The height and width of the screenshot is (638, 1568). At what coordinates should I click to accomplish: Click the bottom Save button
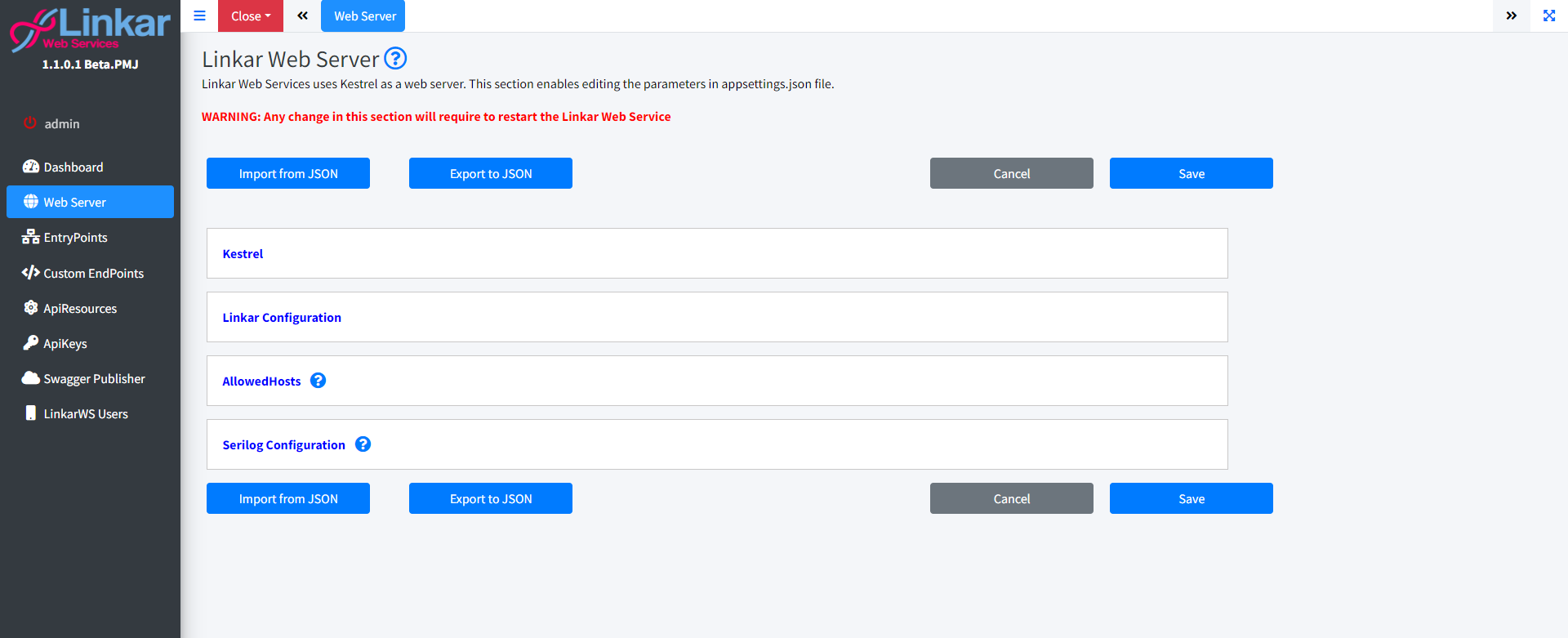1191,498
